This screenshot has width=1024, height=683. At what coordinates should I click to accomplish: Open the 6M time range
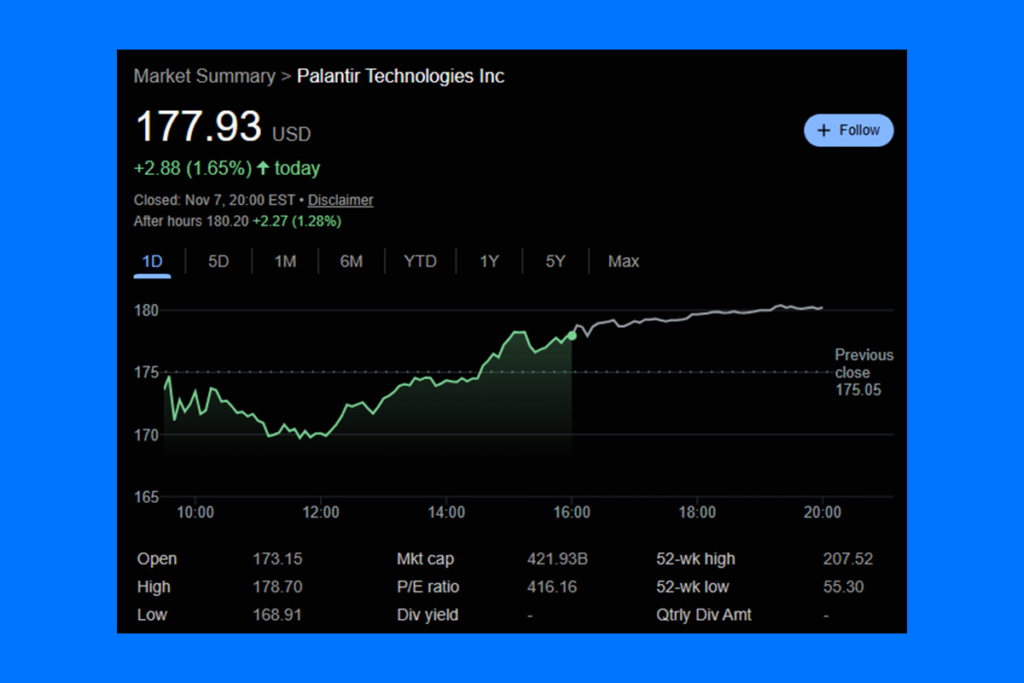(351, 261)
